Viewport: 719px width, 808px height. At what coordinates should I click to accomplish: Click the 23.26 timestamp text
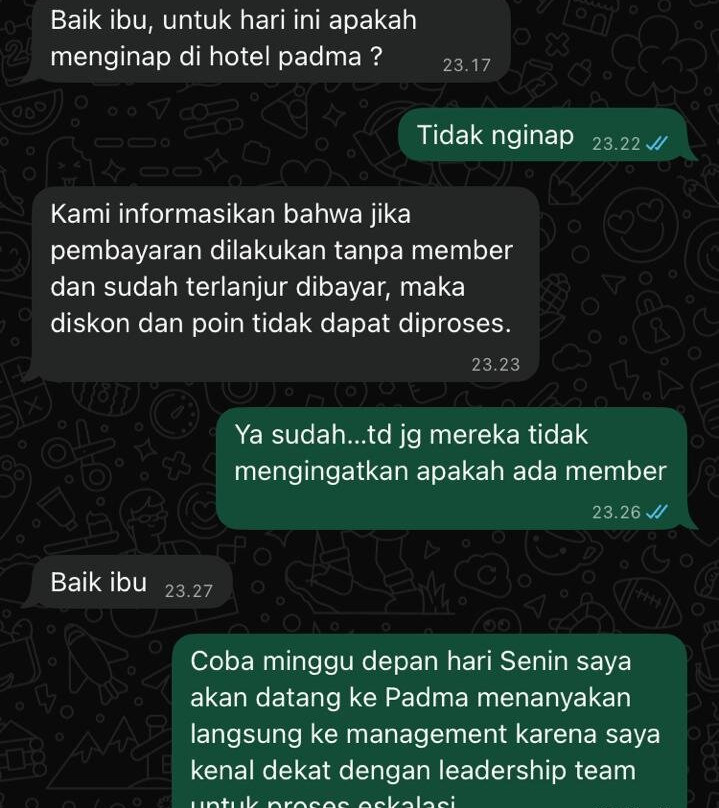pyautogui.click(x=616, y=512)
